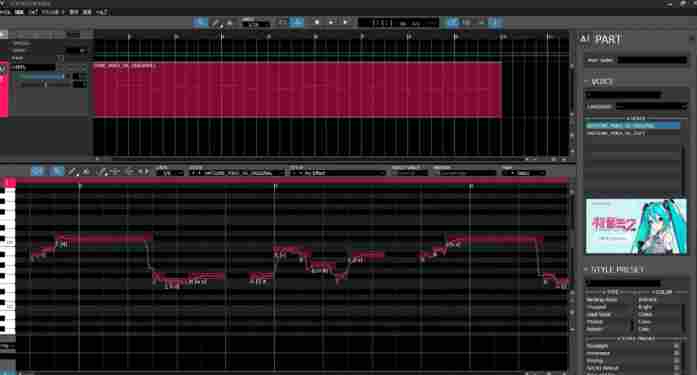Open the No Effect dropdown
This screenshot has width=697, height=375.
click(x=337, y=173)
